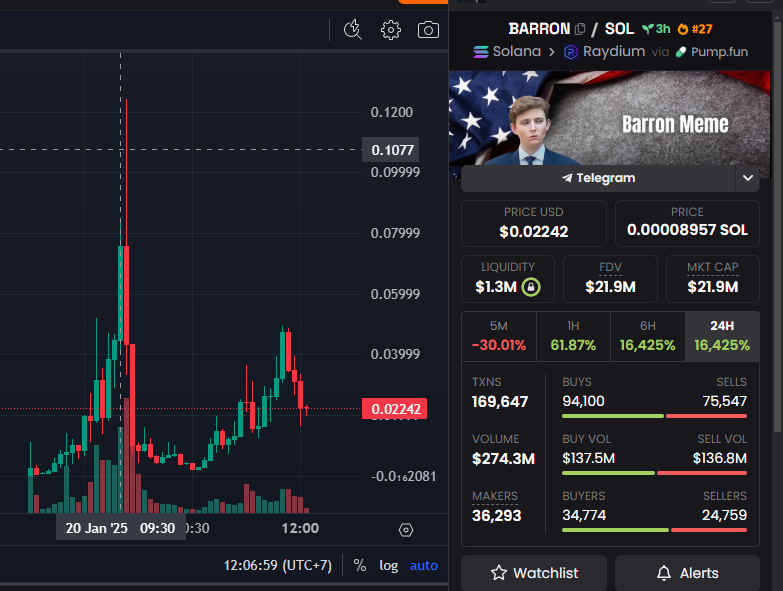Copy BARRON token address icon
This screenshot has height=591, width=783.
(580, 29)
